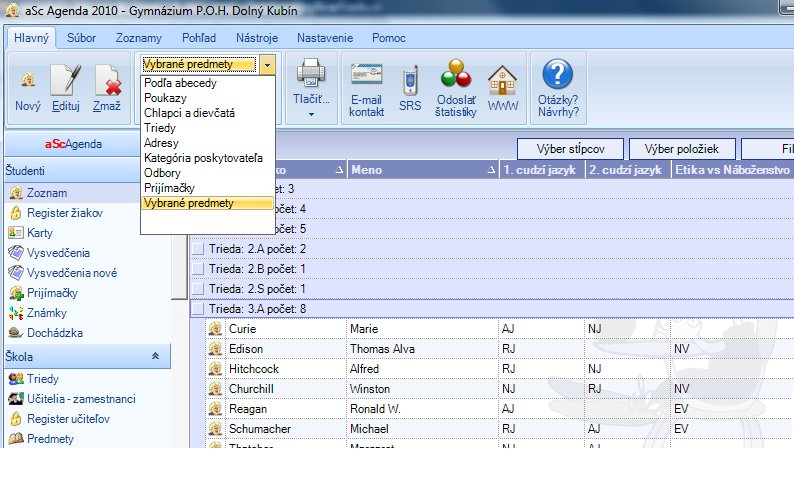This screenshot has width=794, height=477.
Task: Click the Edituj pencil icon
Action: [66, 80]
